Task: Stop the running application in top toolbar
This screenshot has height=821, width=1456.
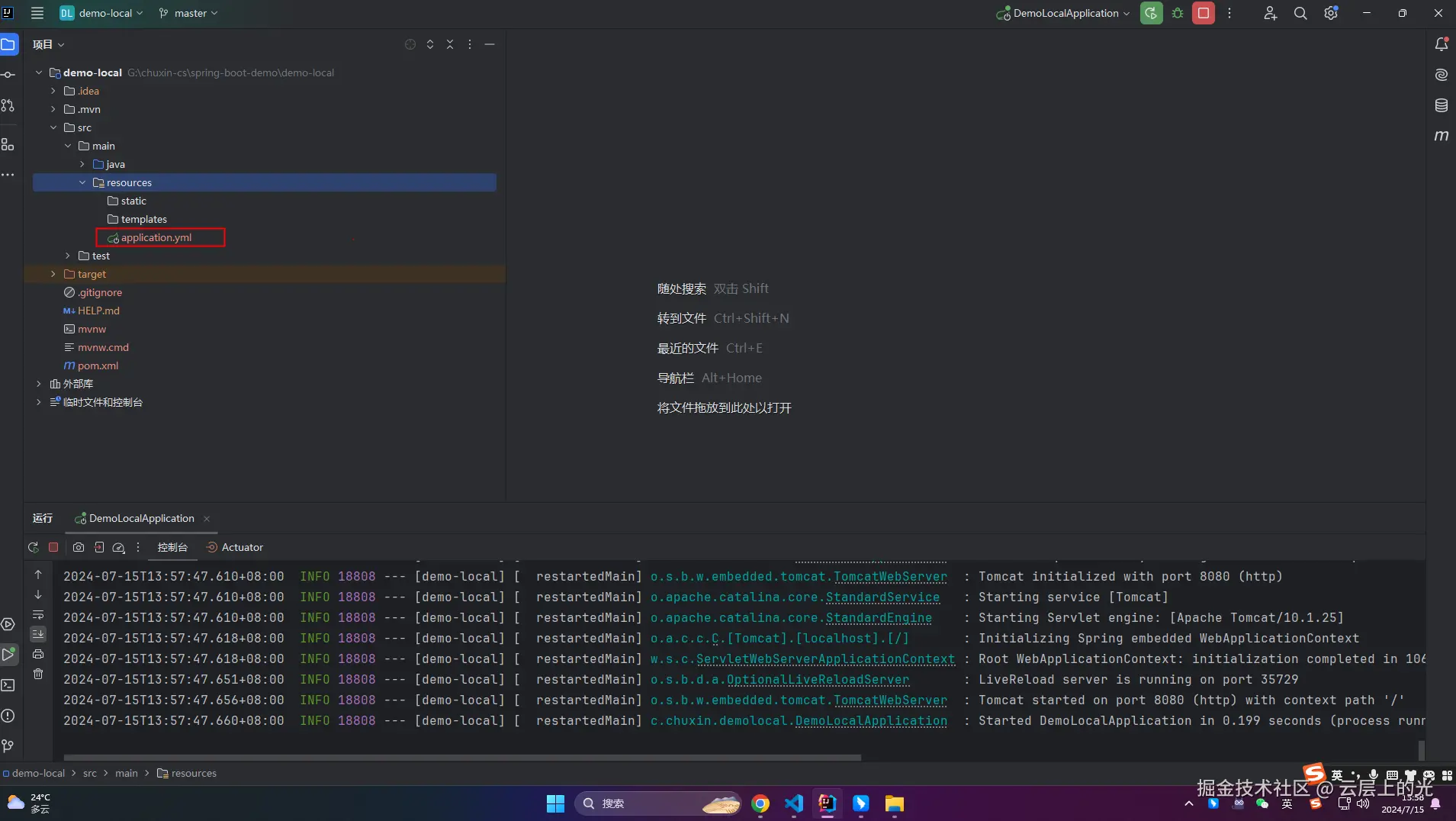Action: click(1204, 13)
